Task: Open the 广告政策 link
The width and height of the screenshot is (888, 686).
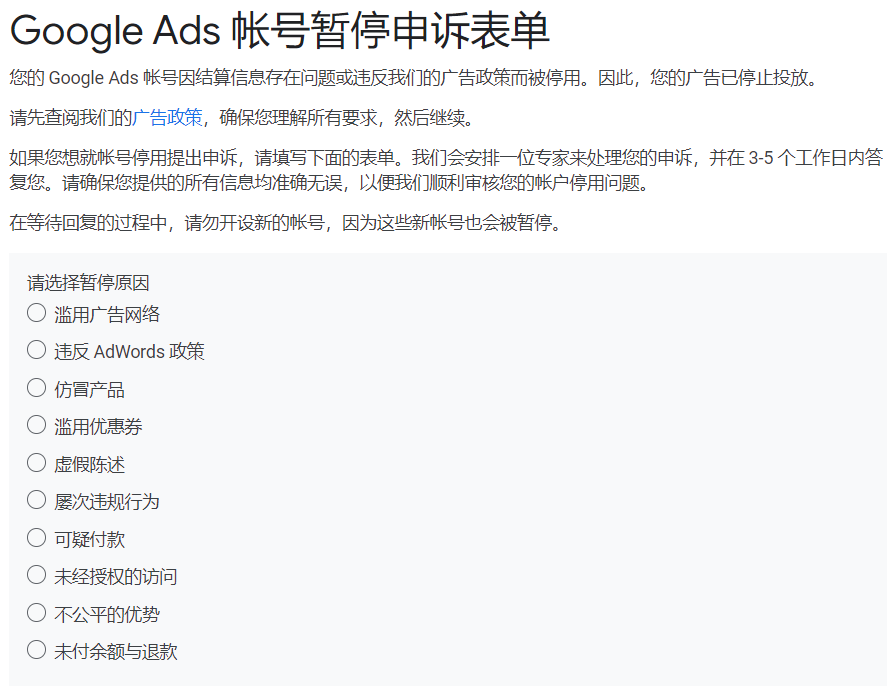Action: coord(167,119)
